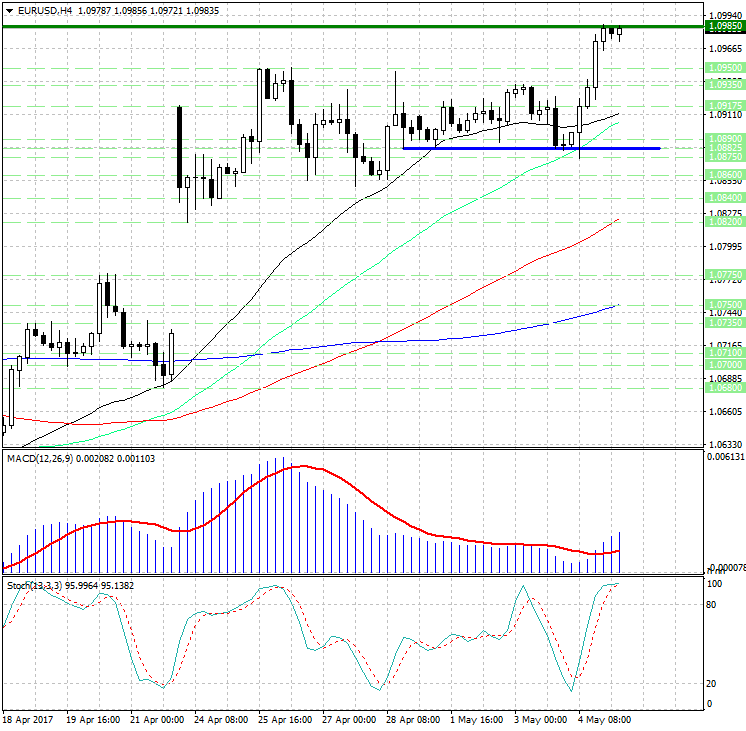Click the 1.09500 green level label

point(725,68)
